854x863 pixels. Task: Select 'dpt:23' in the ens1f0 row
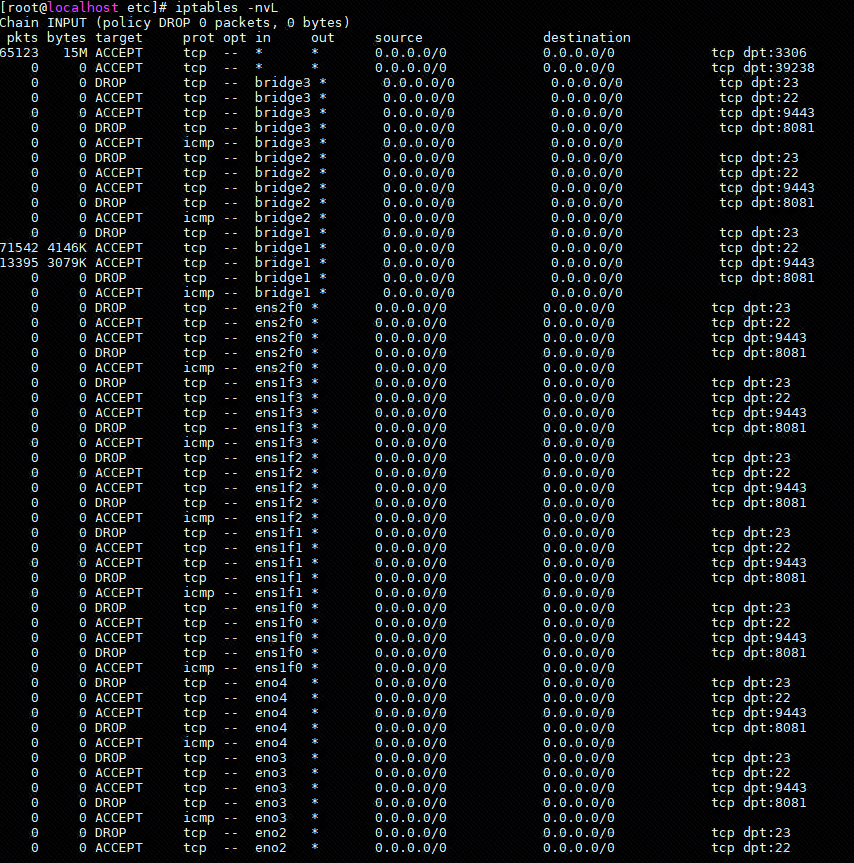[767, 608]
